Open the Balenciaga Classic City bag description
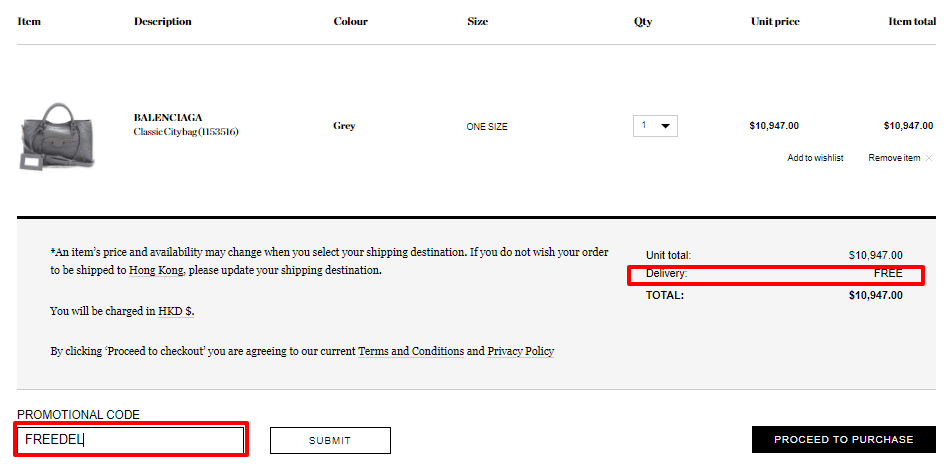The height and width of the screenshot is (466, 950). (186, 131)
